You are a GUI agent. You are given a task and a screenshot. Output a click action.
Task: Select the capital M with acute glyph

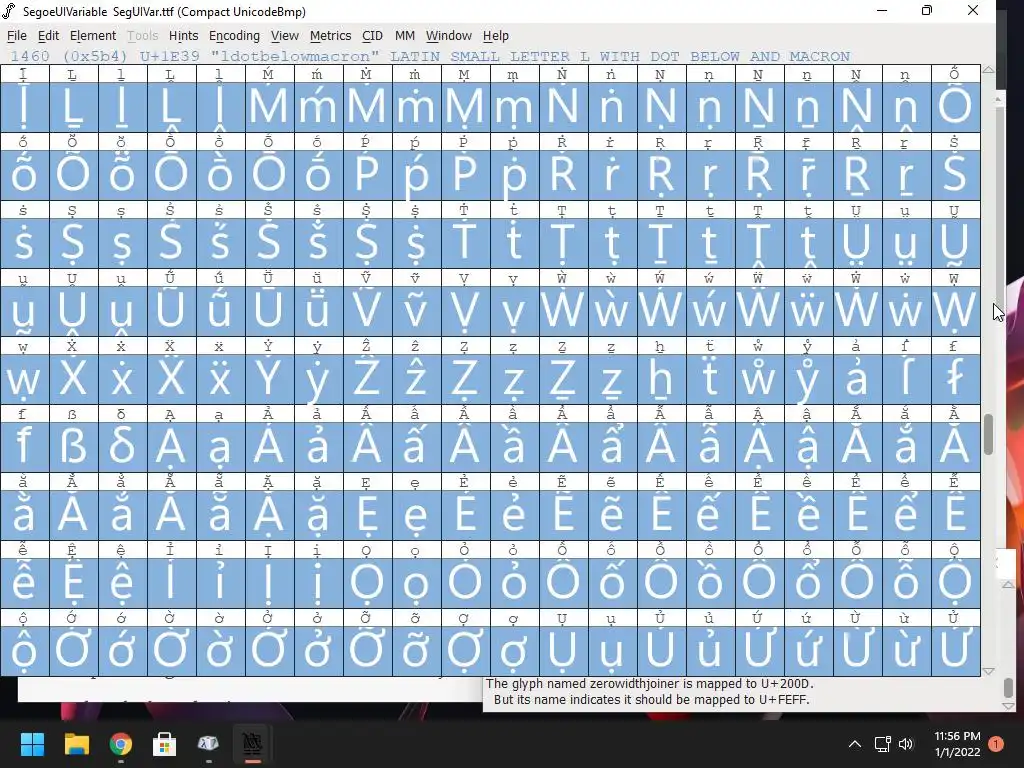pyautogui.click(x=268, y=106)
